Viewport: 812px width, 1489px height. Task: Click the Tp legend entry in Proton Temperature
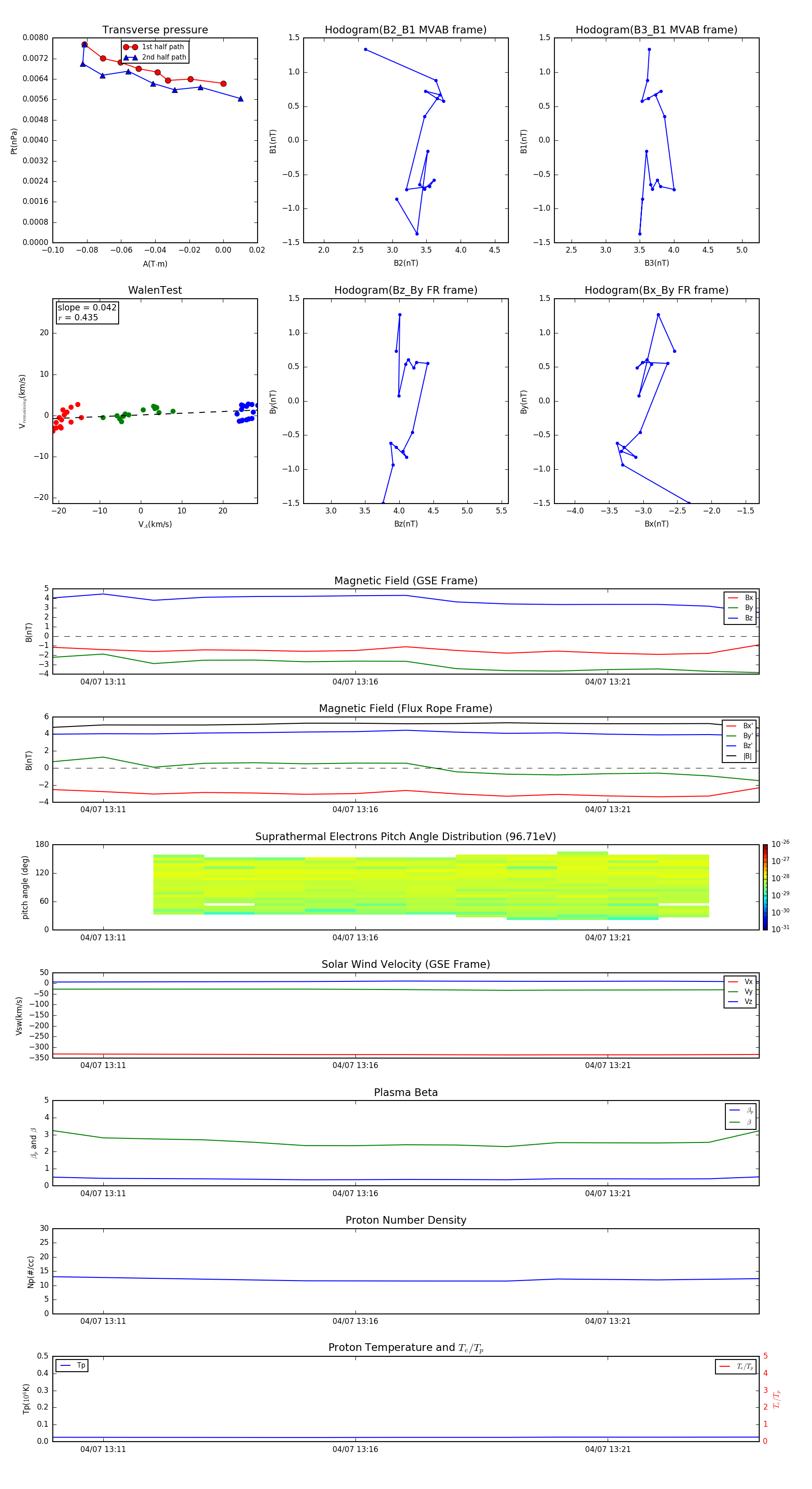(x=72, y=1365)
